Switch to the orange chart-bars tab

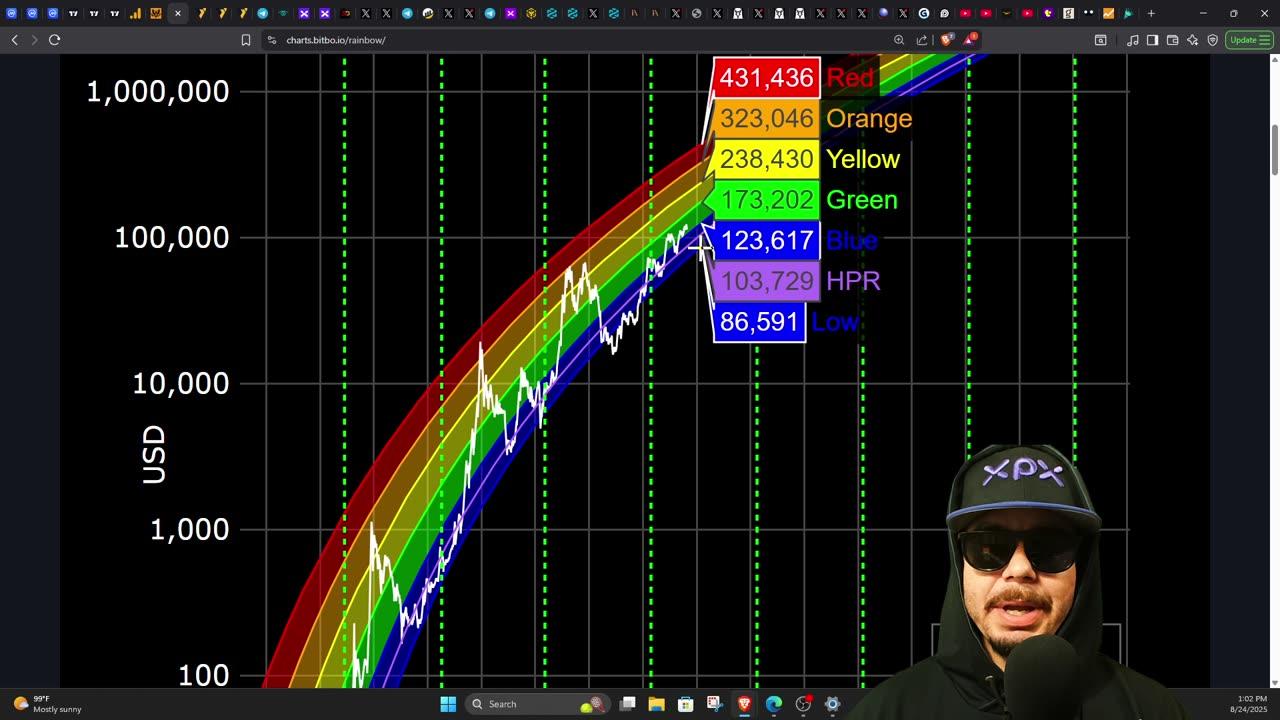135,13
